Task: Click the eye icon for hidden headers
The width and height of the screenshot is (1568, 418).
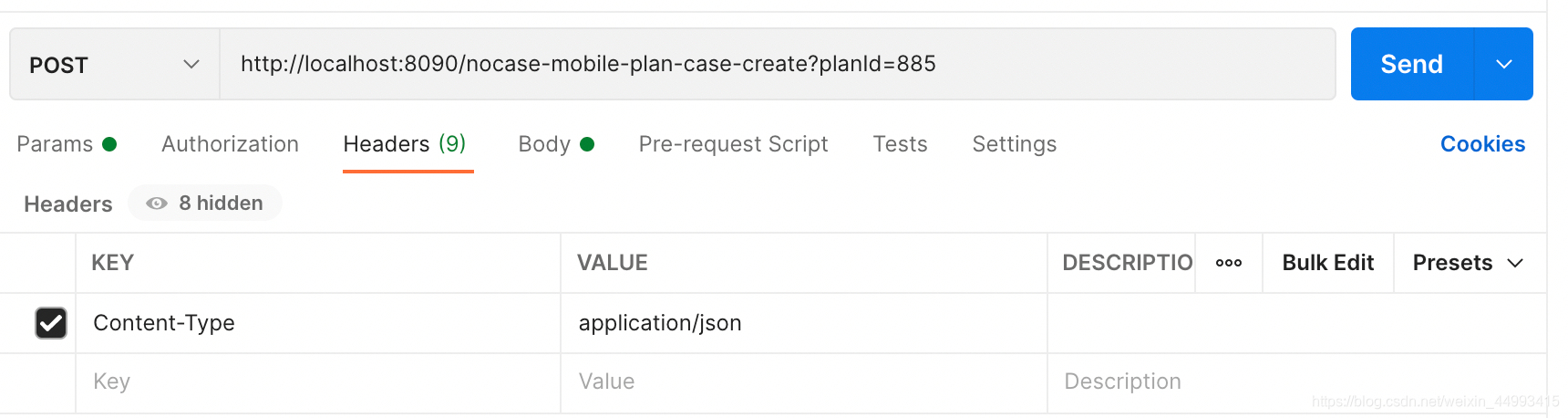Action: point(157,204)
